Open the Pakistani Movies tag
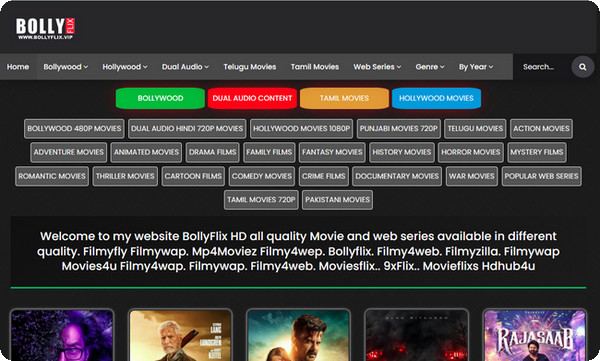This screenshot has width=600, height=361. (x=338, y=200)
